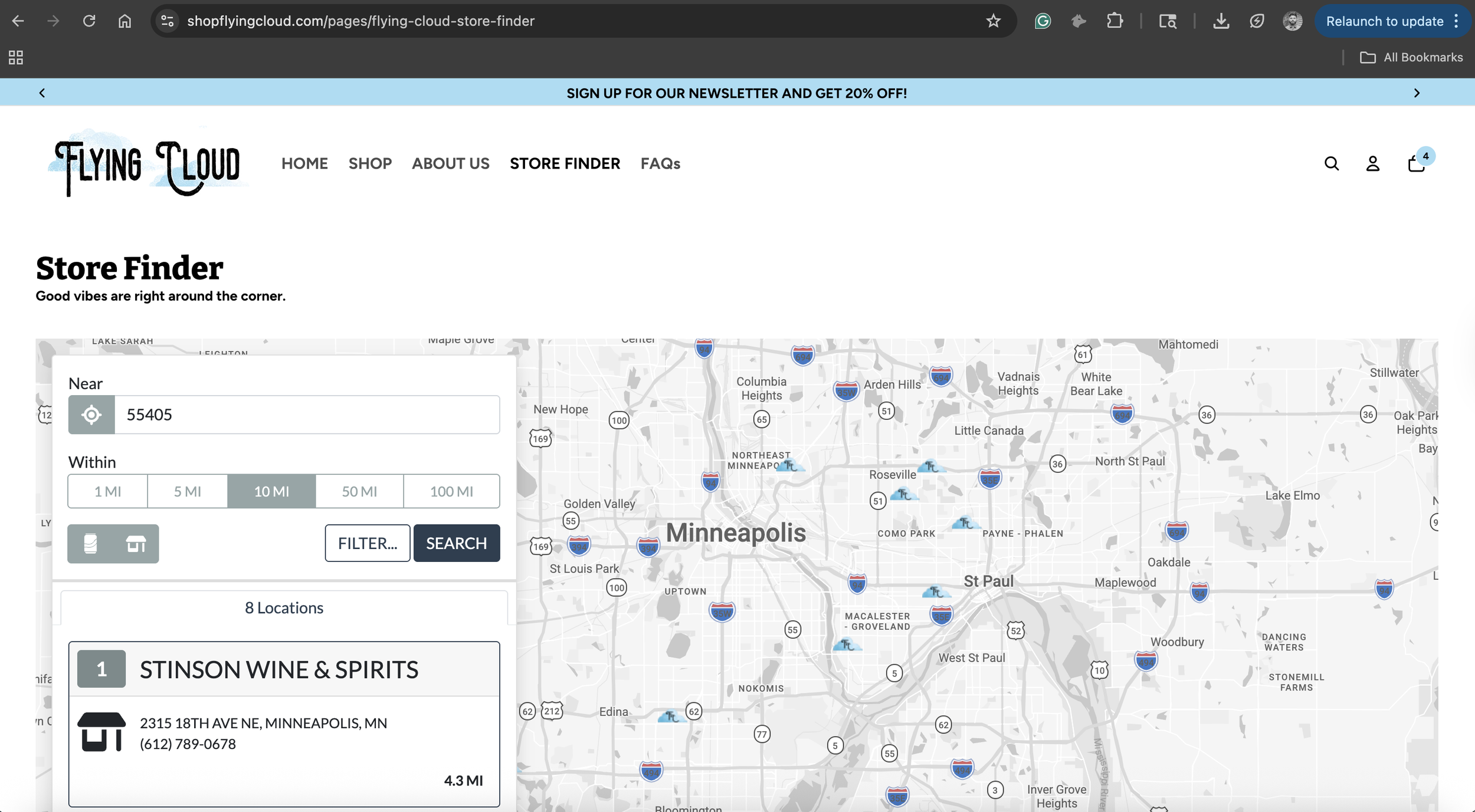Bookmark page with the star icon
The image size is (1475, 812).
pyautogui.click(x=993, y=21)
